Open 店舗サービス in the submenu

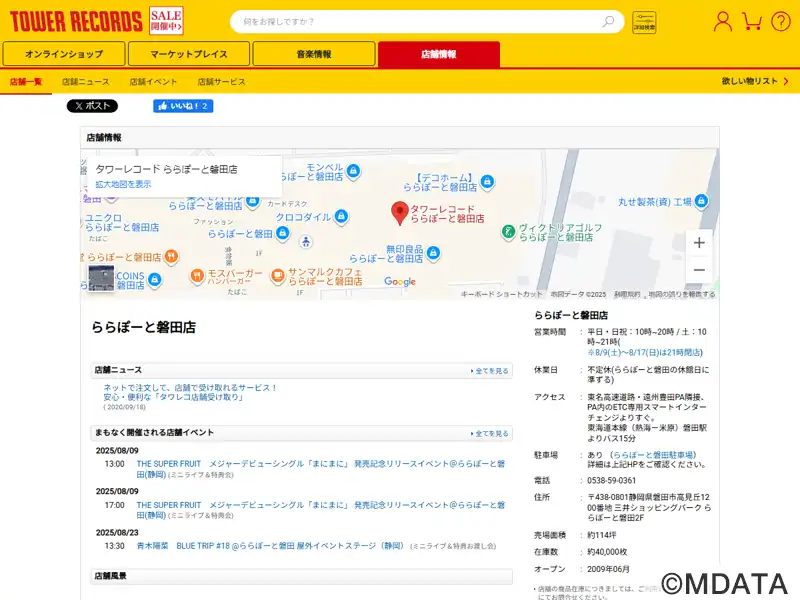221,82
